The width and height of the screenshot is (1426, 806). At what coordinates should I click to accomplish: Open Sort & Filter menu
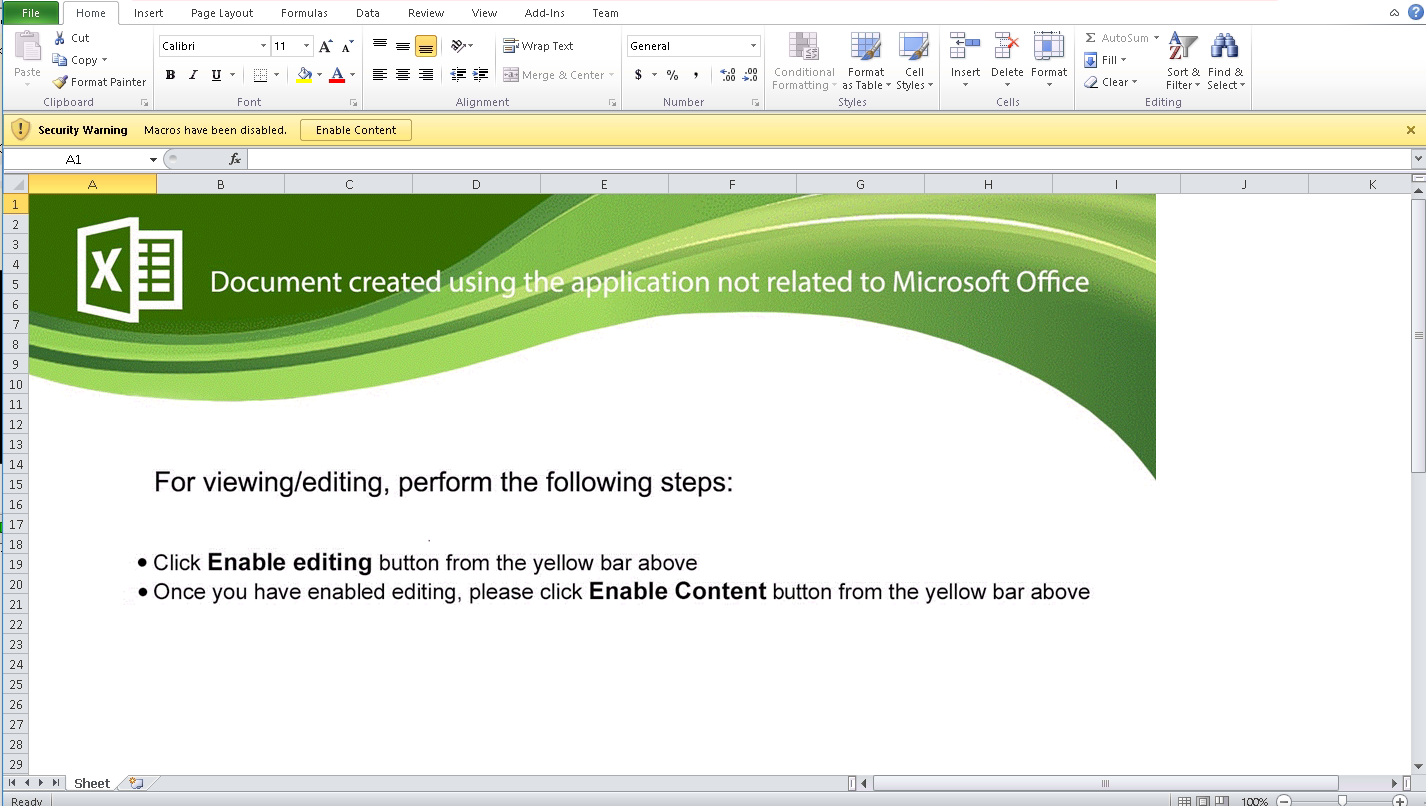coord(1183,61)
